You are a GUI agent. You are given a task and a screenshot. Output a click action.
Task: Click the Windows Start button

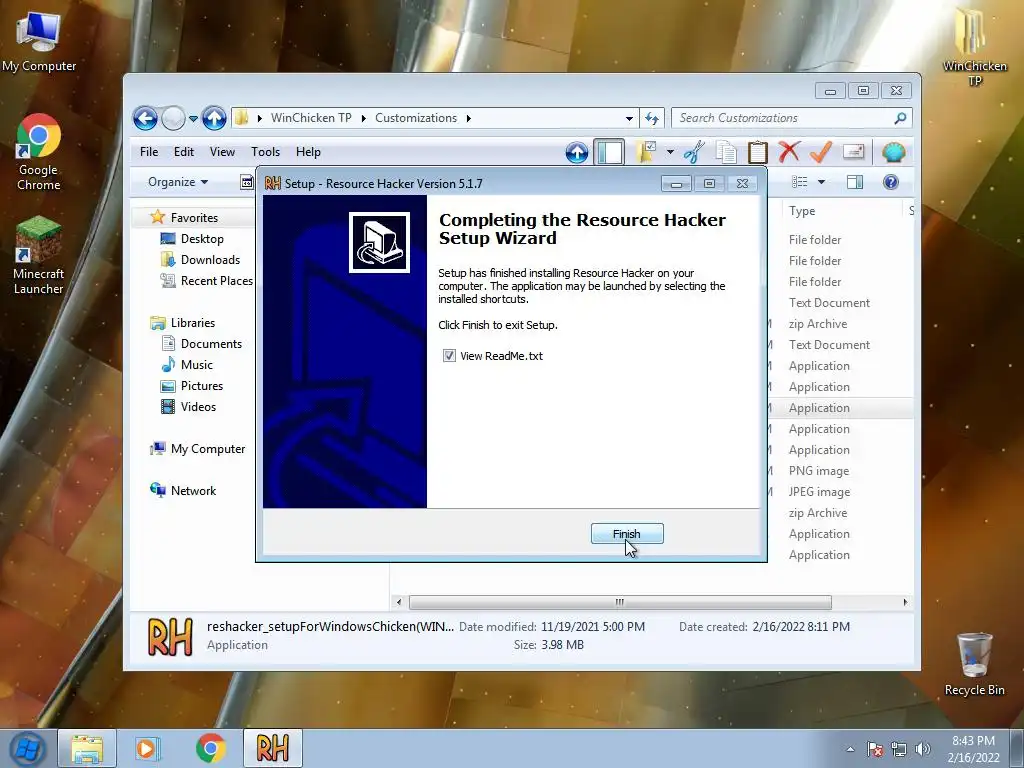coord(27,748)
